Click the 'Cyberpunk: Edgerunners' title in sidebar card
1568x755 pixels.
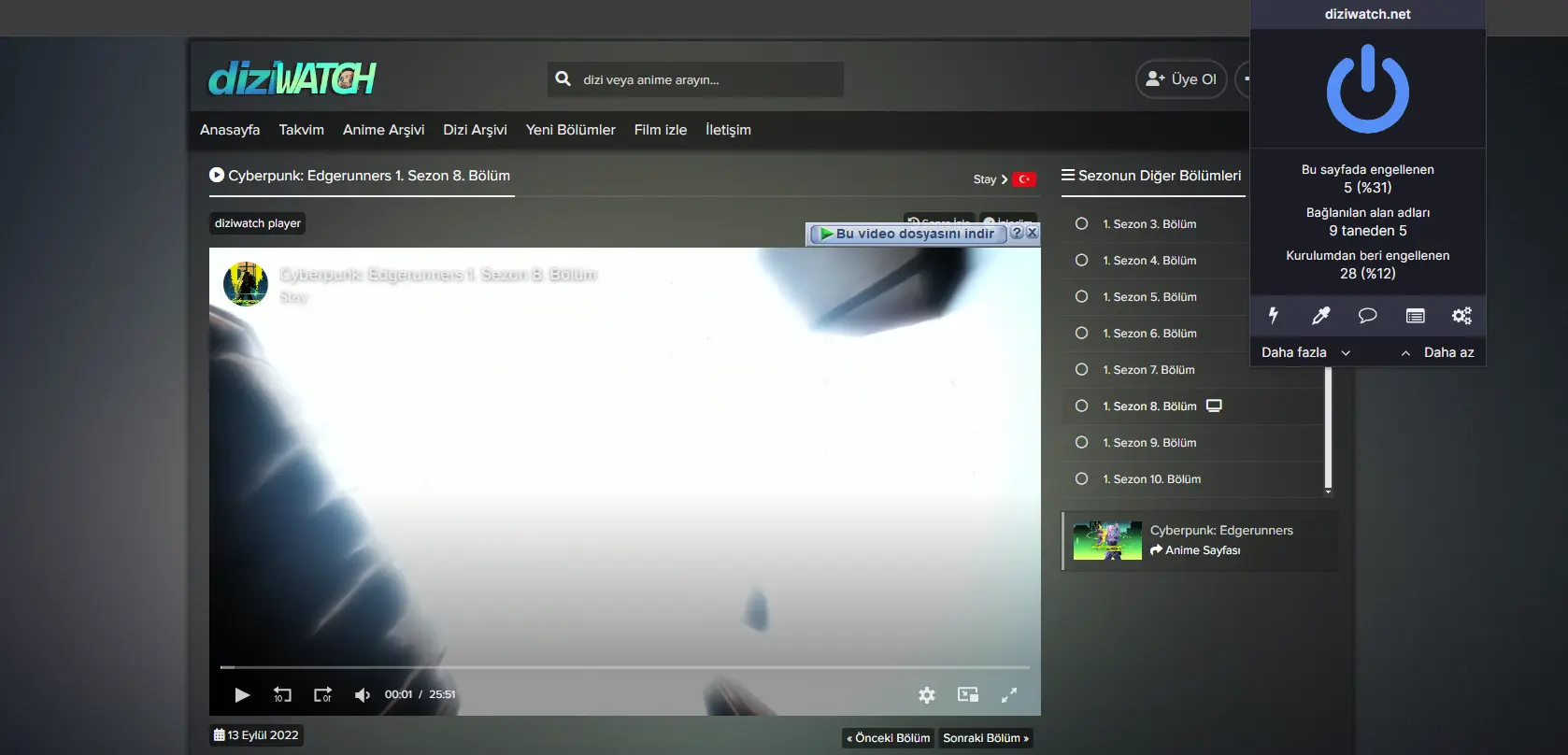pos(1221,530)
